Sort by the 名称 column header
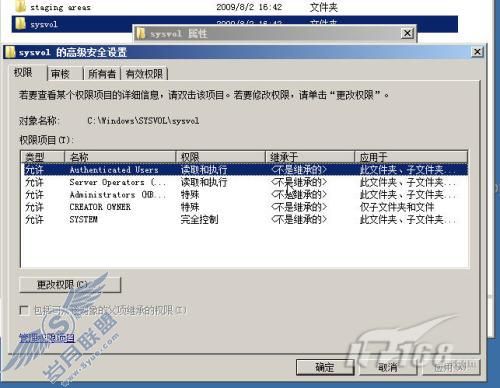Screen dimensions: 500x388 pyautogui.click(x=120, y=157)
